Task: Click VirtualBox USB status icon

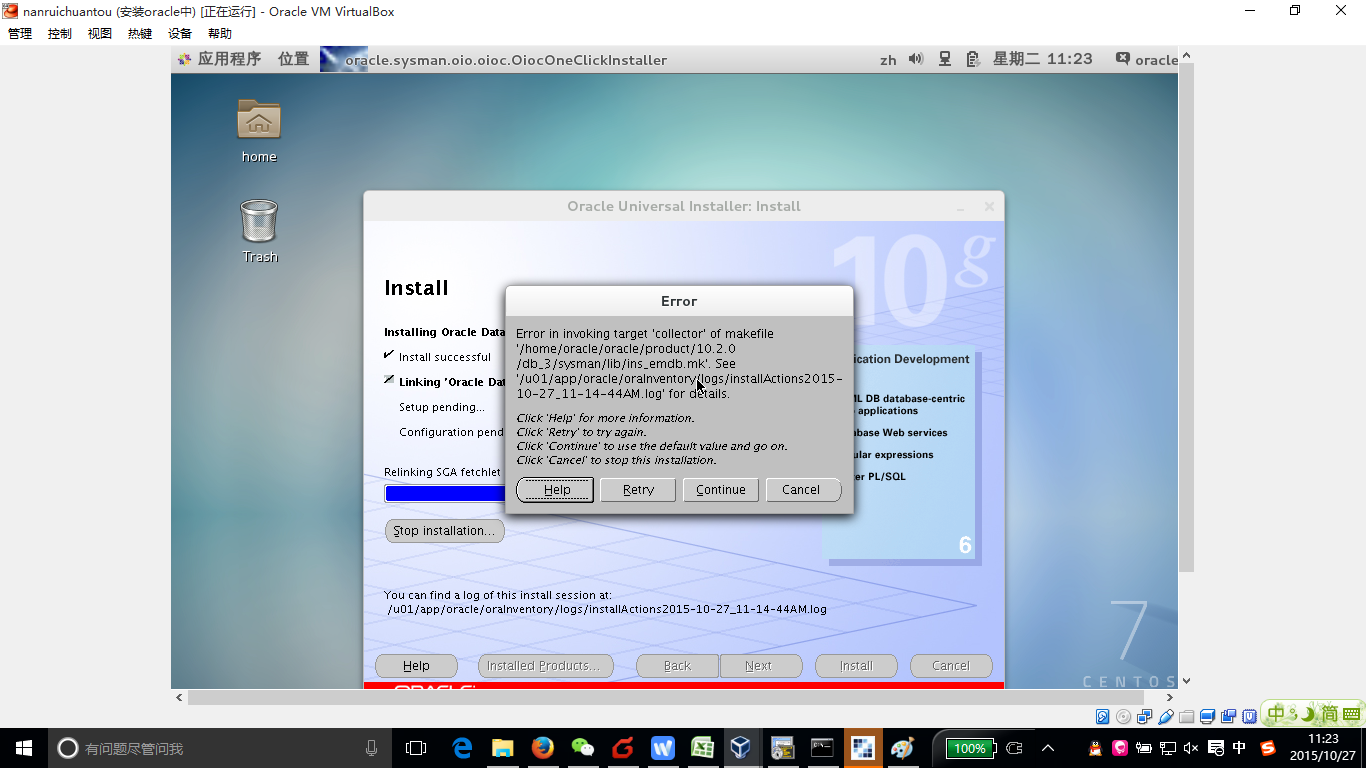Action: (x=1165, y=717)
